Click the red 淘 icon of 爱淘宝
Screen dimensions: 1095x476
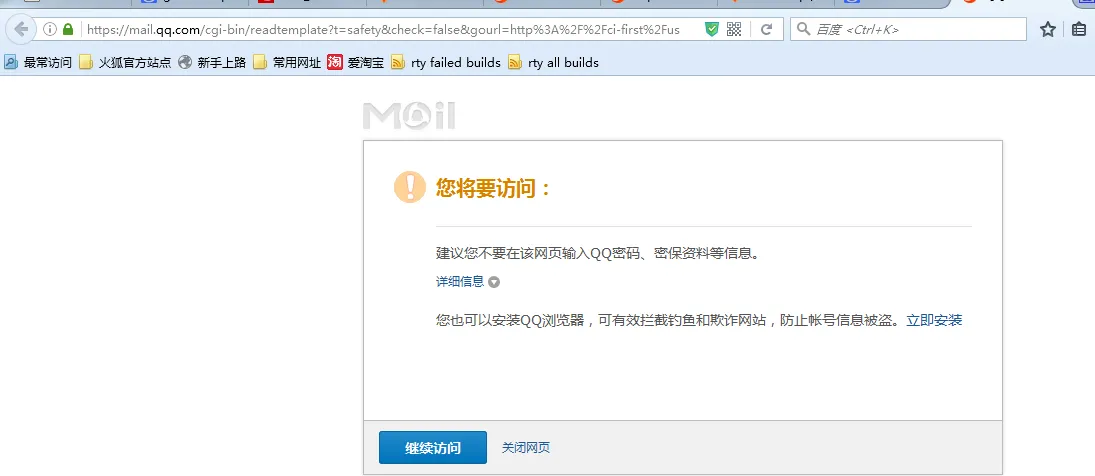(335, 63)
